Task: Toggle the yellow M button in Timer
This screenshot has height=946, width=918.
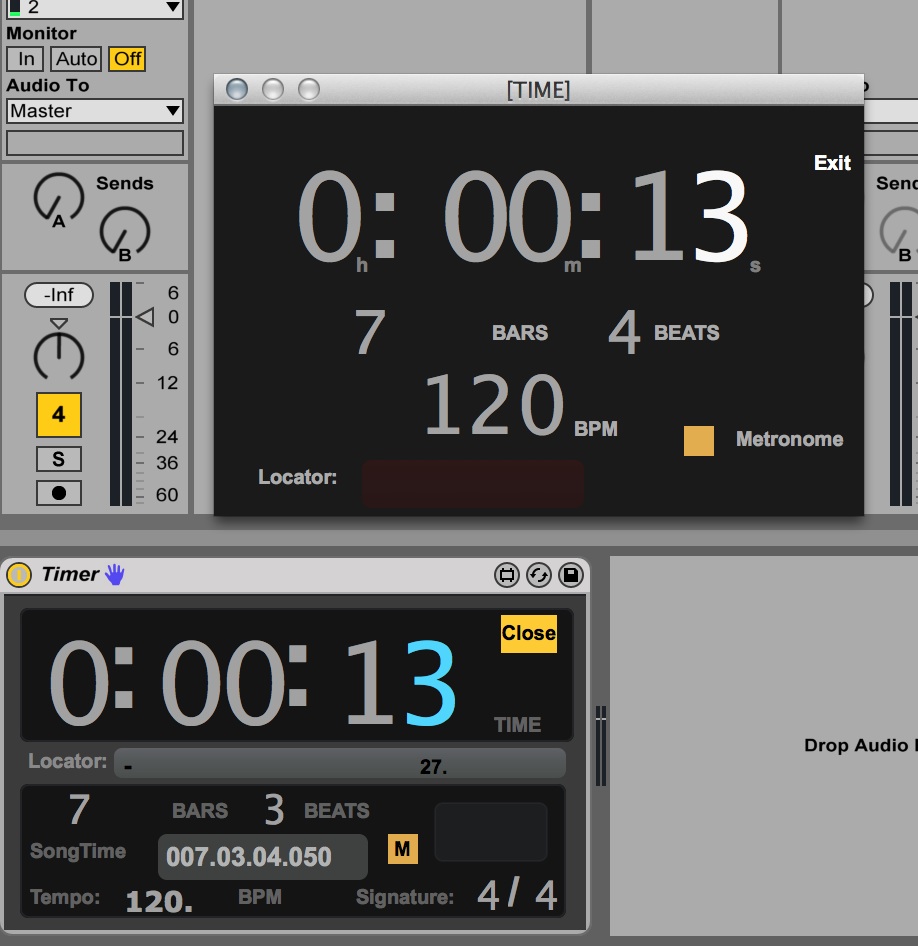Action: tap(402, 849)
